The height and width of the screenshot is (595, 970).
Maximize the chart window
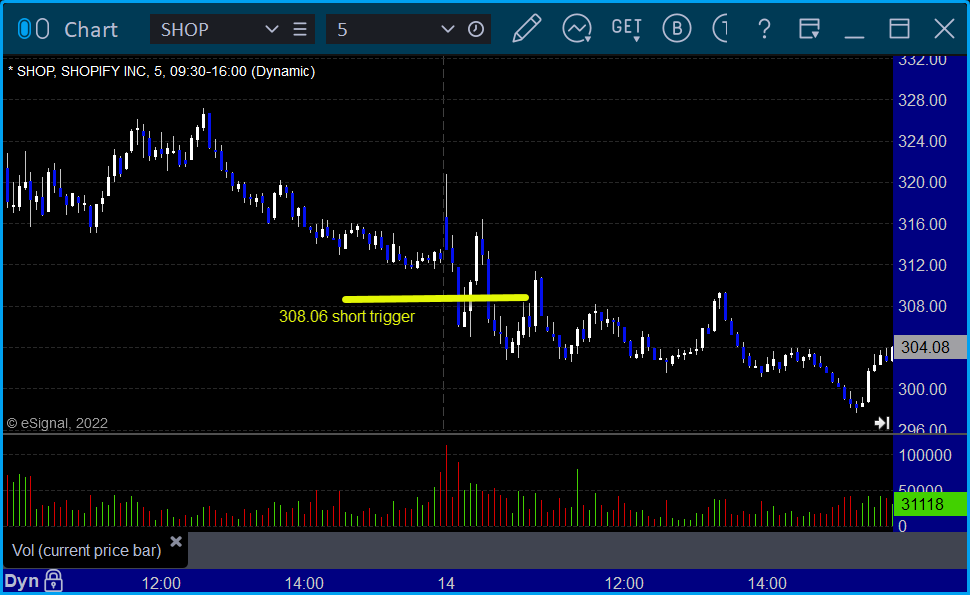[899, 29]
